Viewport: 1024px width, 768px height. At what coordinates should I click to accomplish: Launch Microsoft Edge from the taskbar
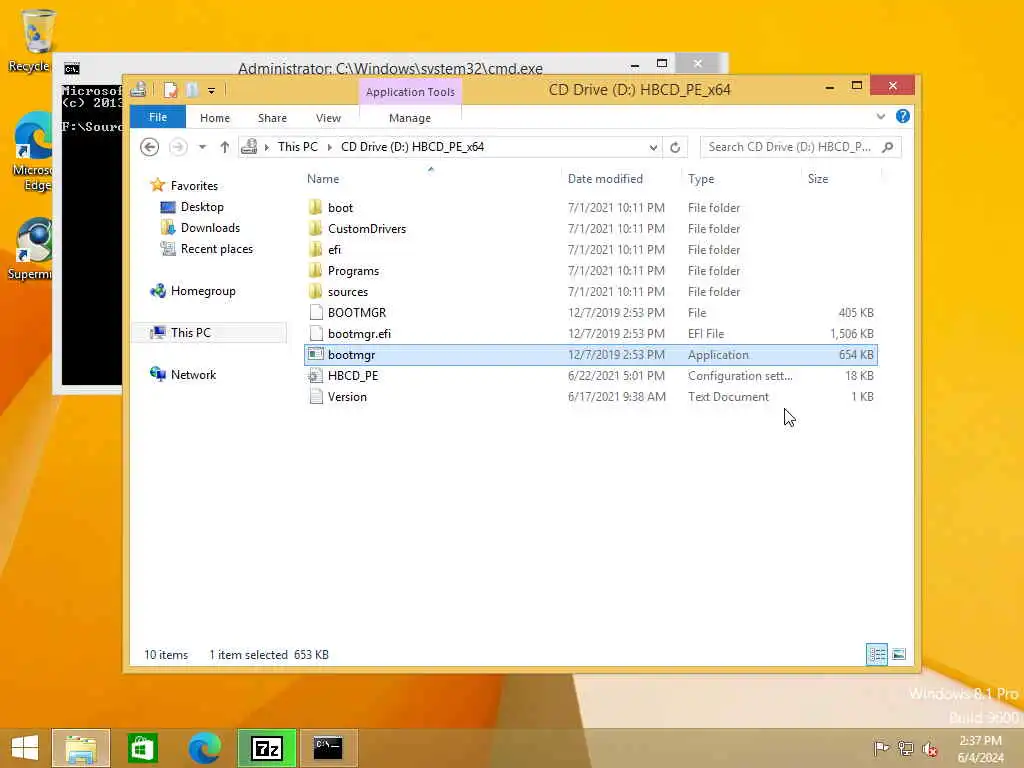pyautogui.click(x=204, y=748)
